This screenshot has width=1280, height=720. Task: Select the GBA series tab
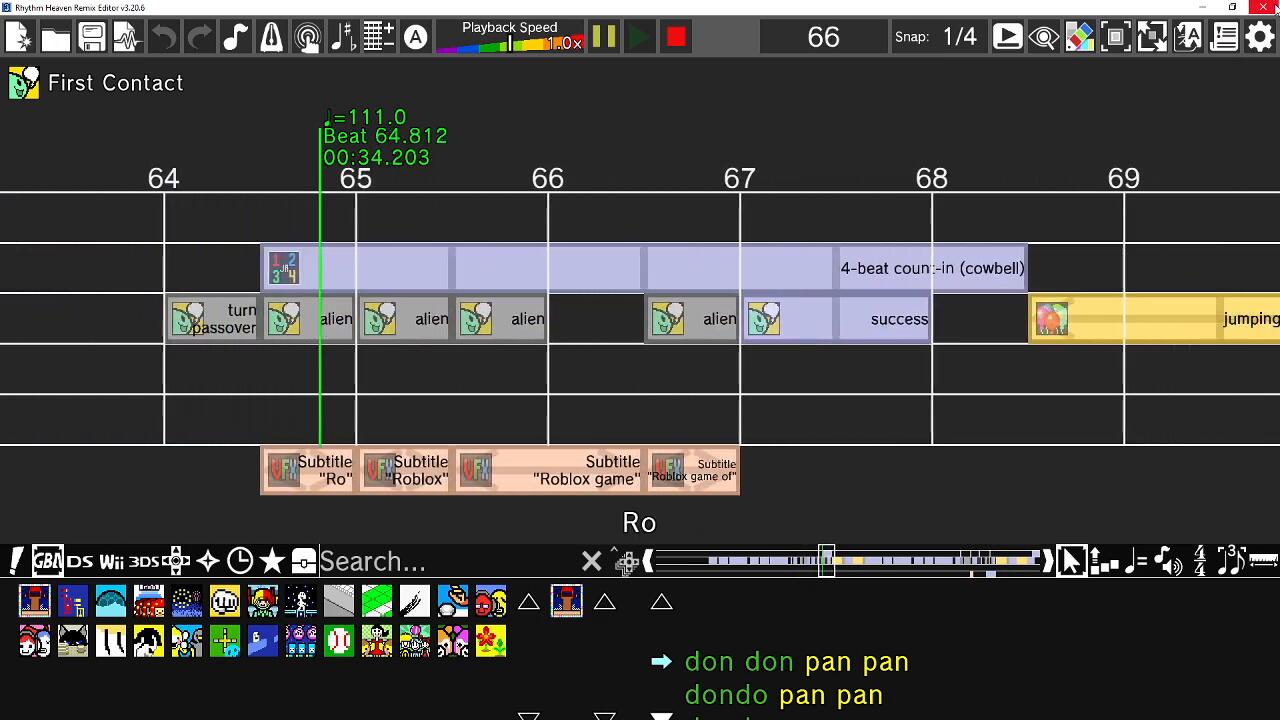click(x=47, y=561)
